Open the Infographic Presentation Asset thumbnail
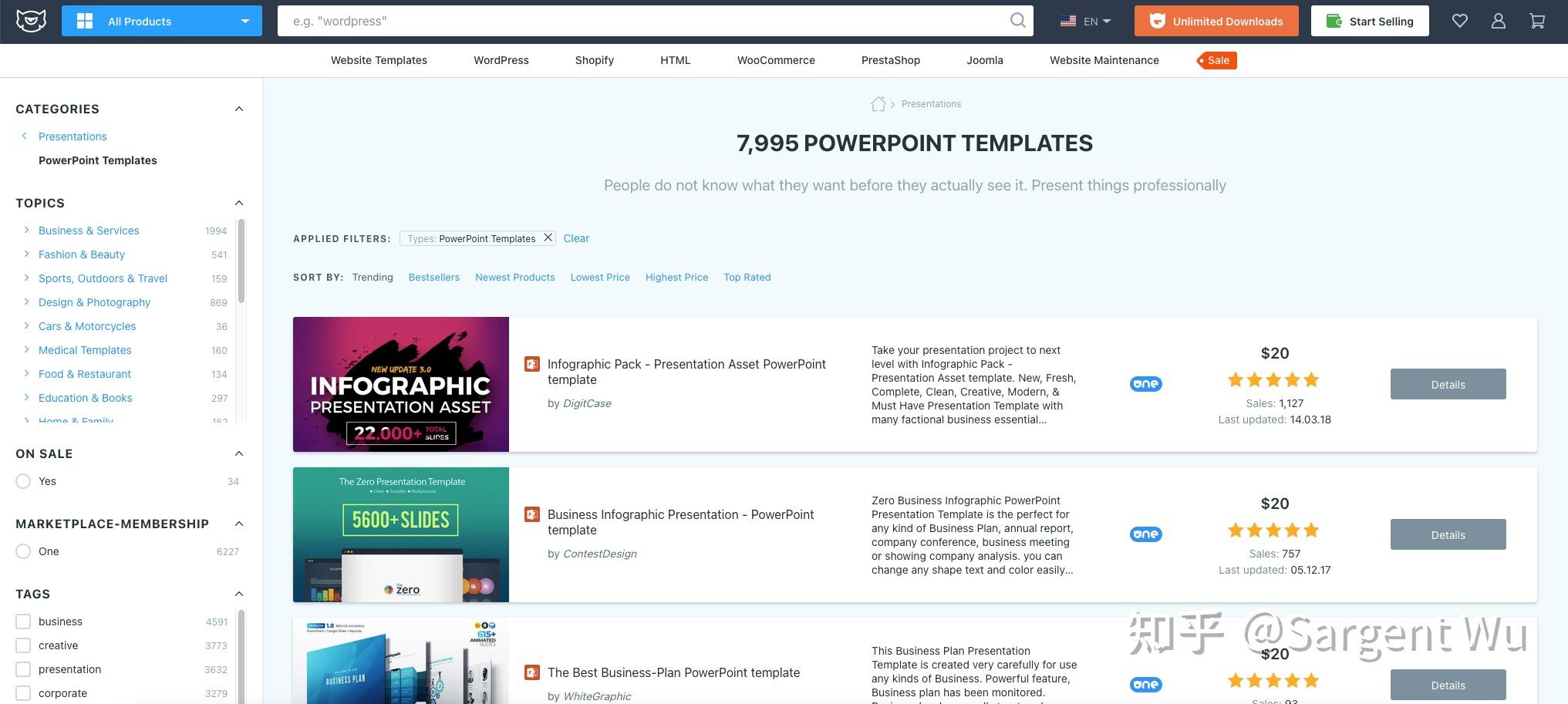Viewport: 1568px width, 704px height. pos(401,384)
